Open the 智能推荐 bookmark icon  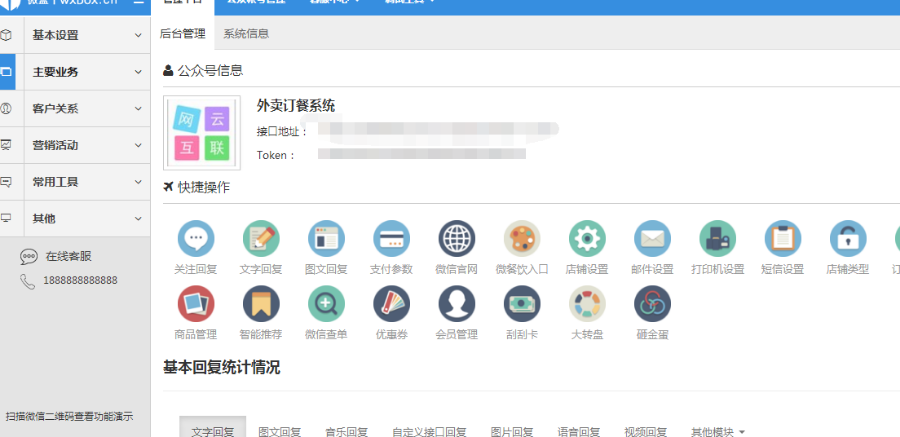pyautogui.click(x=261, y=304)
